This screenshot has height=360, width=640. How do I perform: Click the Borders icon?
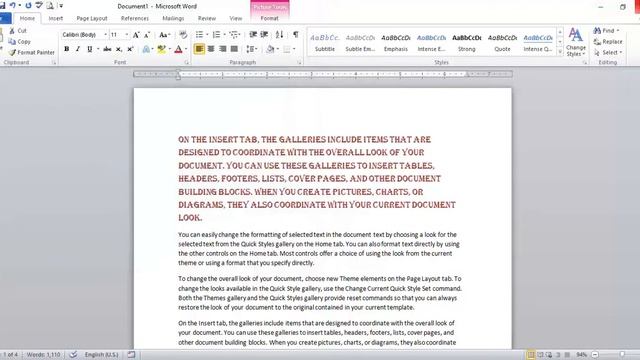(287, 49)
